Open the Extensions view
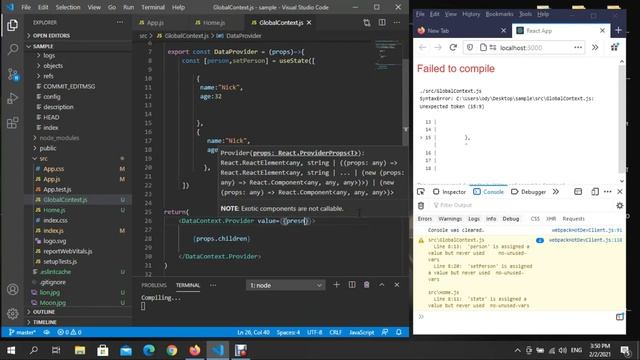 (13, 122)
